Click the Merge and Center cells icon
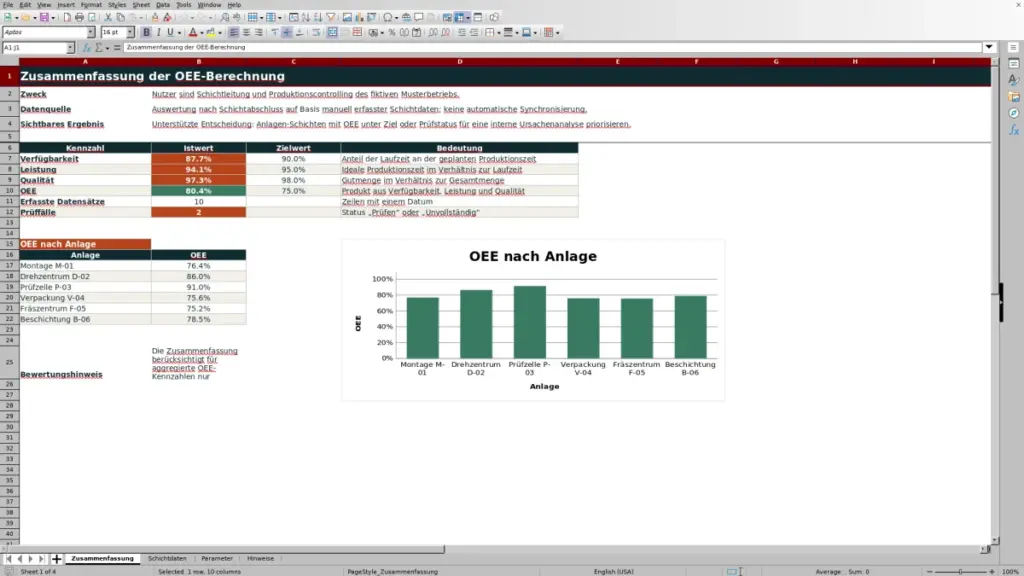The image size is (1024, 576). (x=332, y=33)
